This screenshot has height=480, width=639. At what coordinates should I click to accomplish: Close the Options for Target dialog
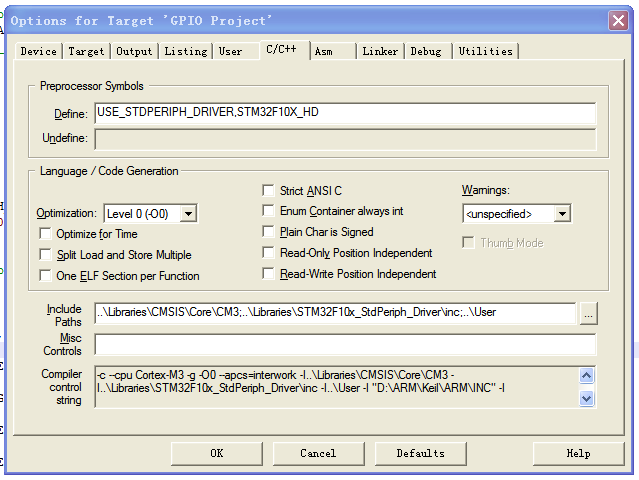pos(618,21)
